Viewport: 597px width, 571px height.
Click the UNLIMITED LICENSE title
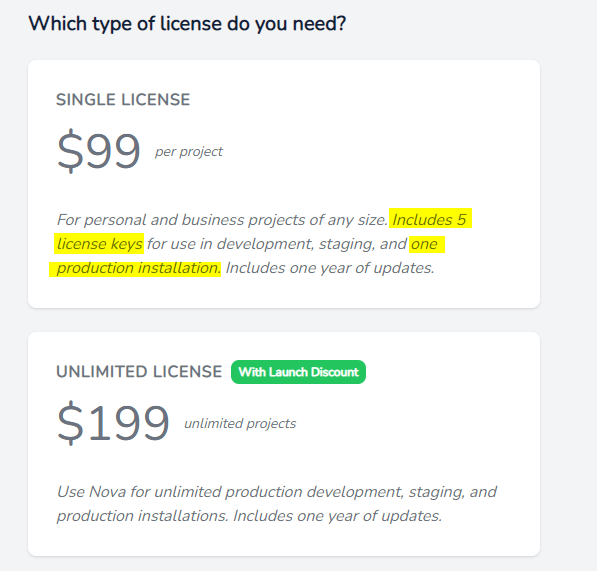pos(139,372)
